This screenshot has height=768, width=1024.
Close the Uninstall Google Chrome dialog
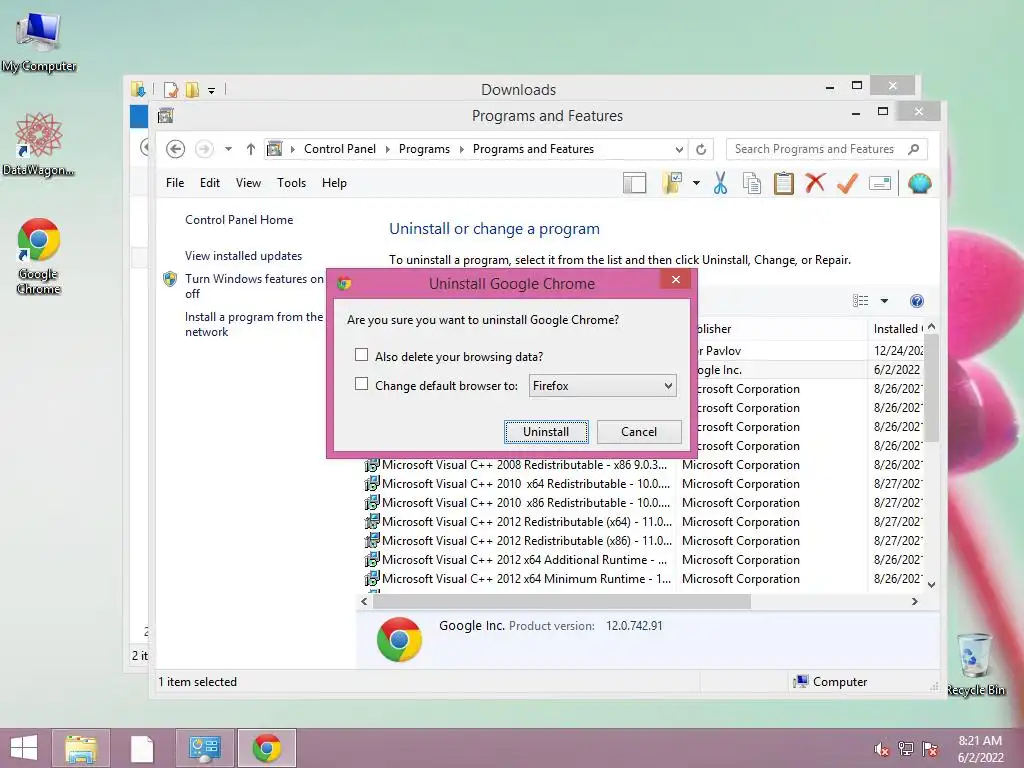point(676,280)
